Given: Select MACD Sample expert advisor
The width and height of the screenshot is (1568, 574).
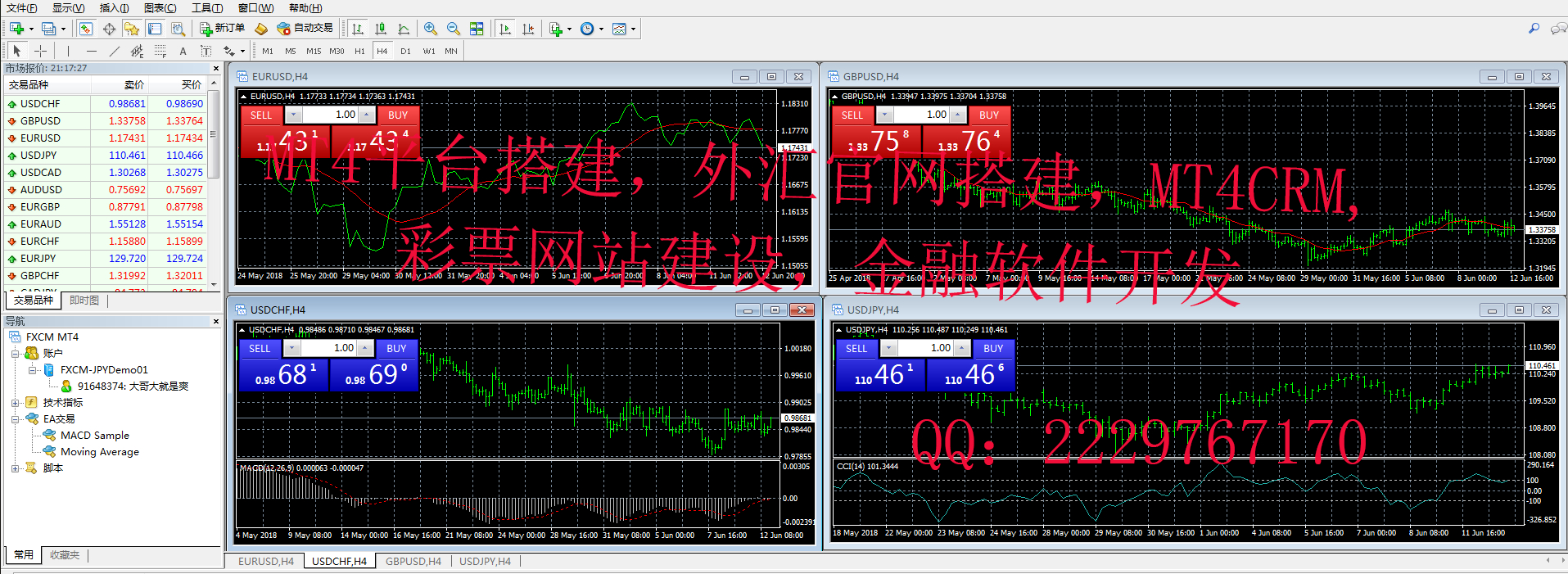Looking at the screenshot, I should pyautogui.click(x=94, y=436).
